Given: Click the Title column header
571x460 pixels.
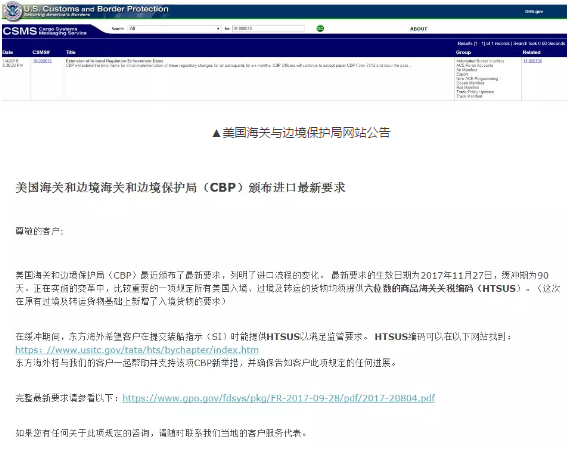Looking at the screenshot, I should pyautogui.click(x=71, y=52).
